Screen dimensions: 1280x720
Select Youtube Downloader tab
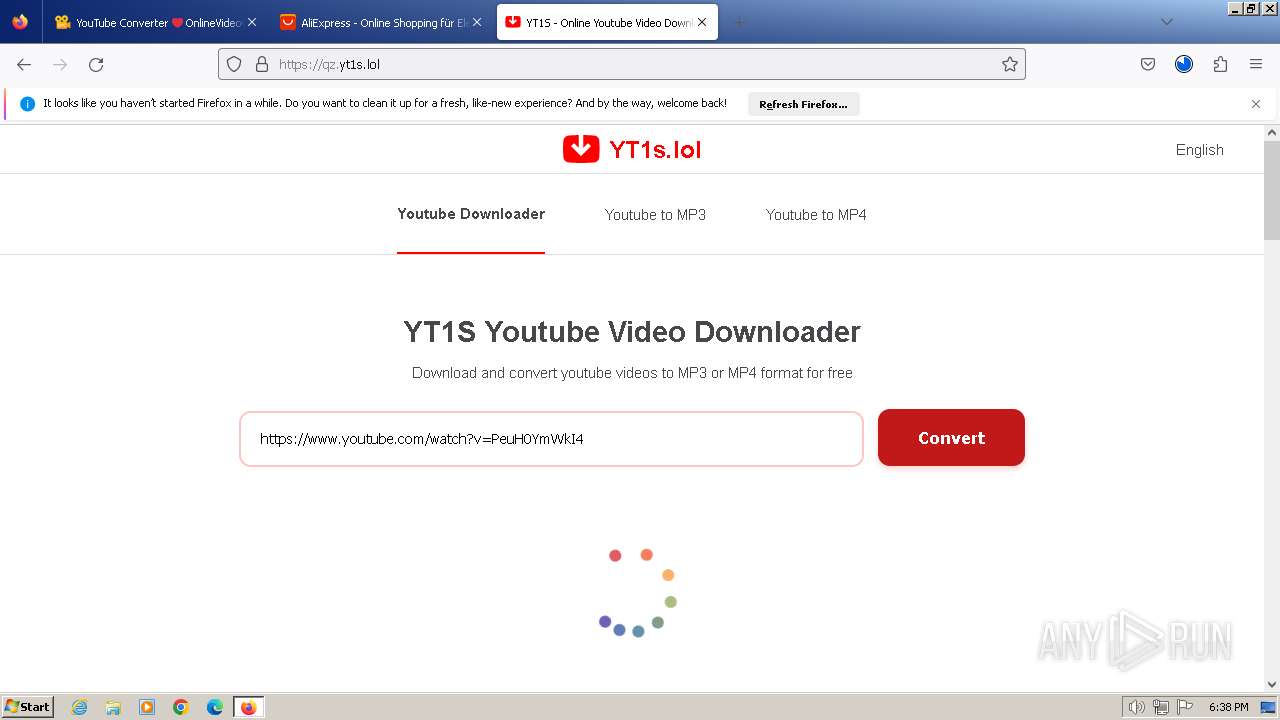point(471,214)
